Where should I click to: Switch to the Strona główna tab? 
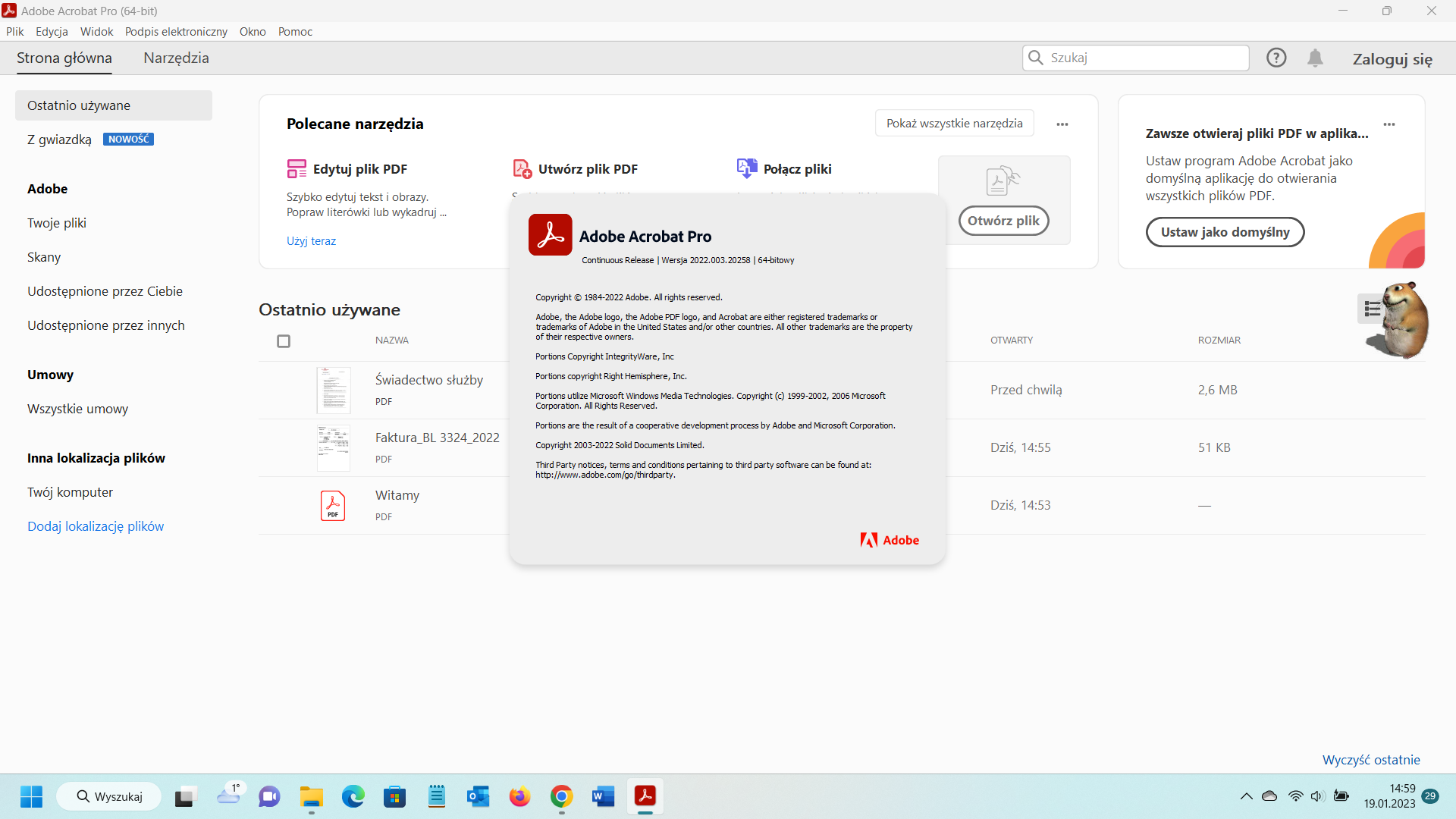point(64,58)
